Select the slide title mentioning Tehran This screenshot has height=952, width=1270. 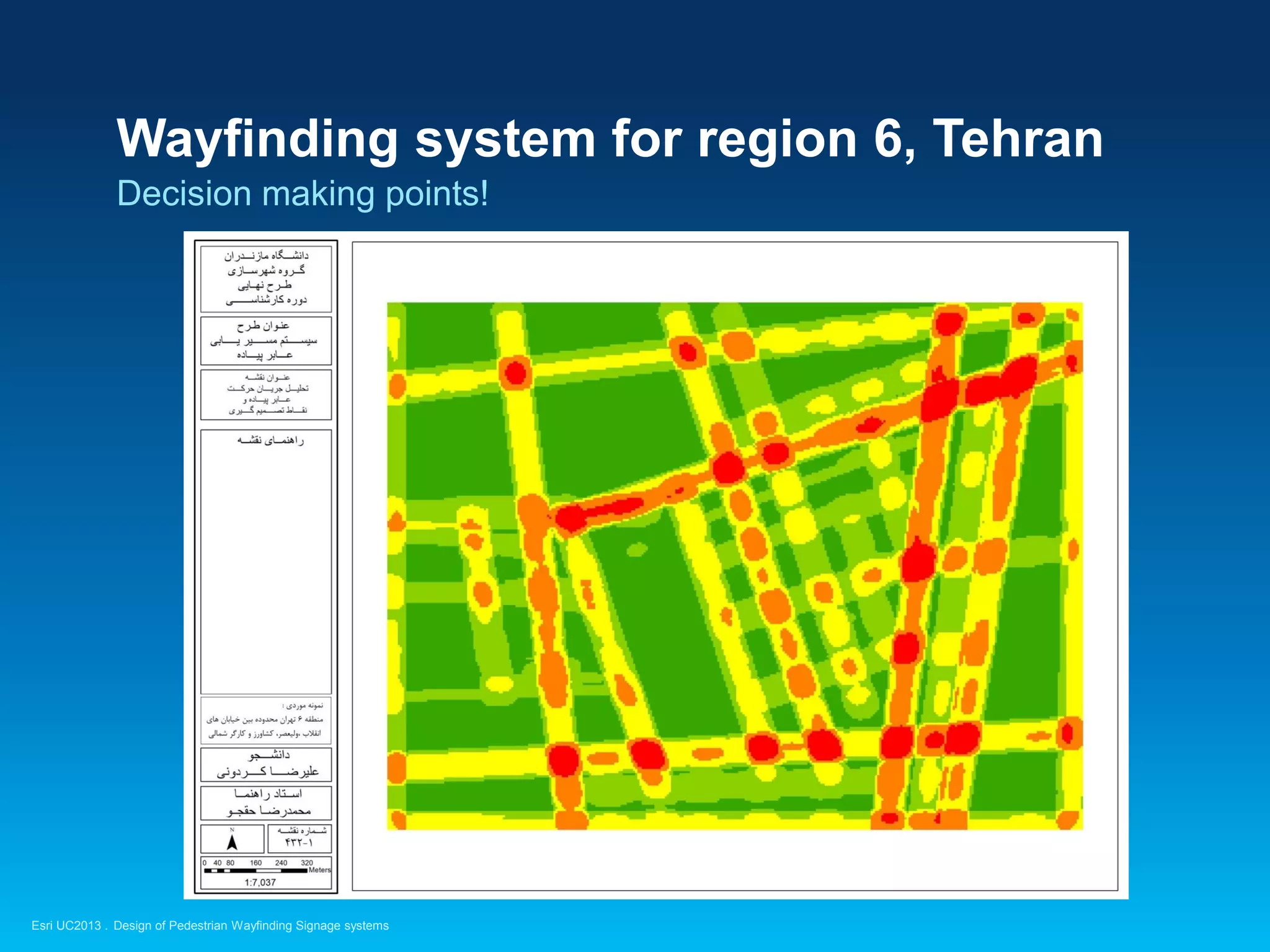610,139
